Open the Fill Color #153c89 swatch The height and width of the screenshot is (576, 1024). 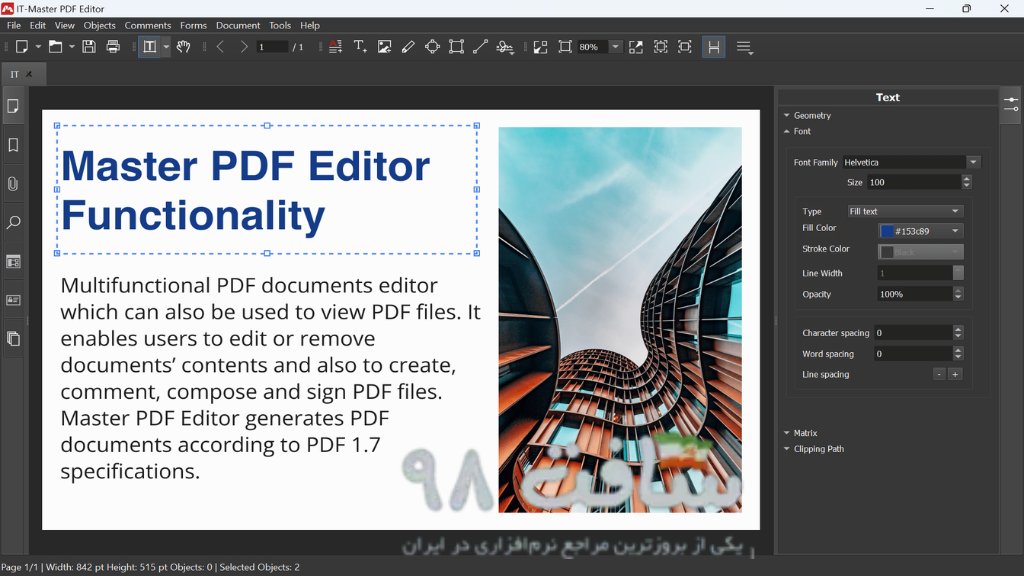click(921, 231)
